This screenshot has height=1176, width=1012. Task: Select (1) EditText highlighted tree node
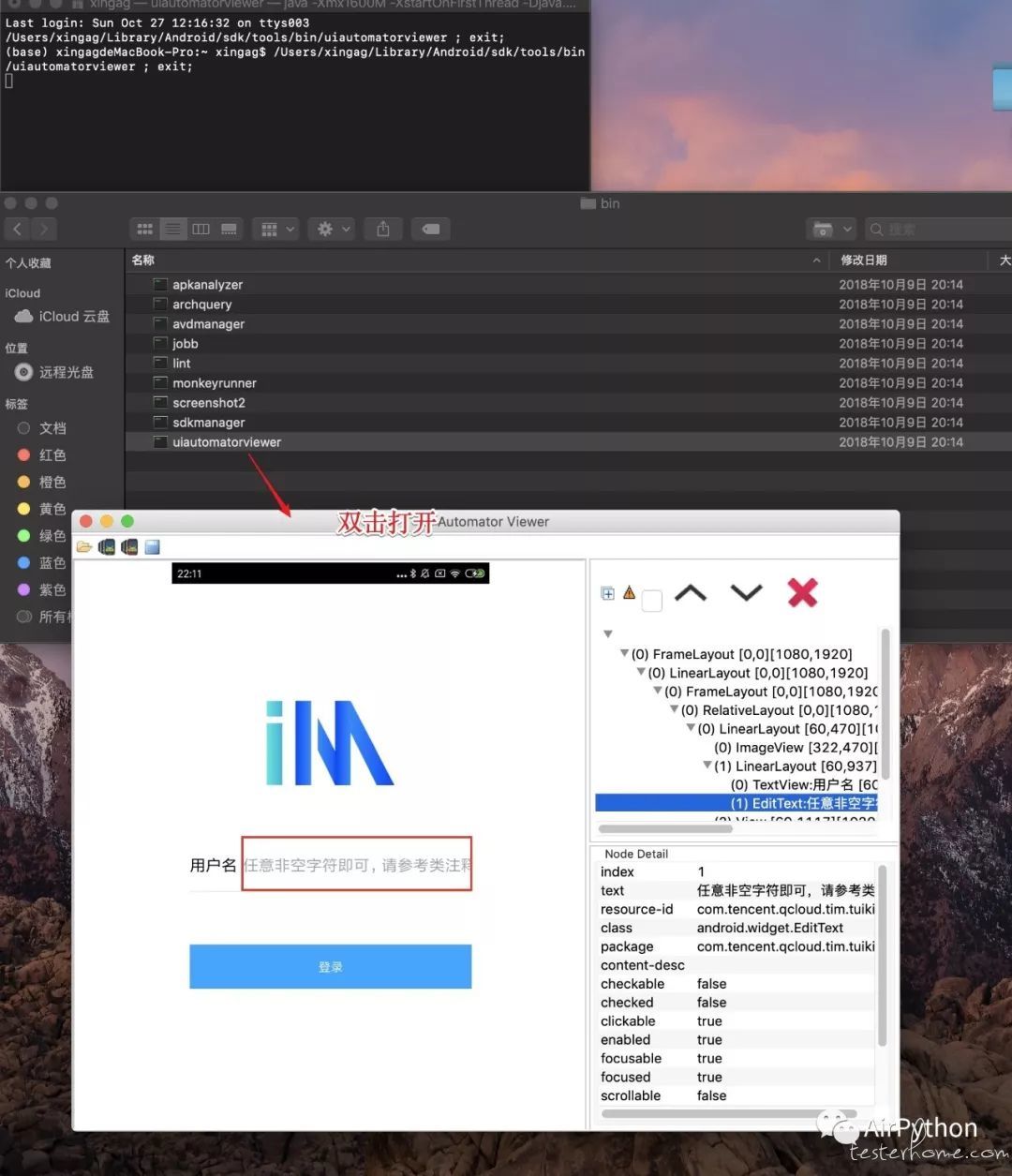coord(737,803)
